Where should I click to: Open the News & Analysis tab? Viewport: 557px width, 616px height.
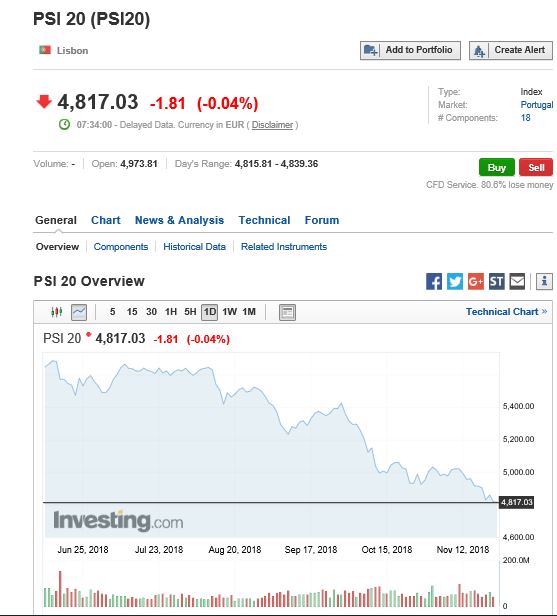click(179, 220)
